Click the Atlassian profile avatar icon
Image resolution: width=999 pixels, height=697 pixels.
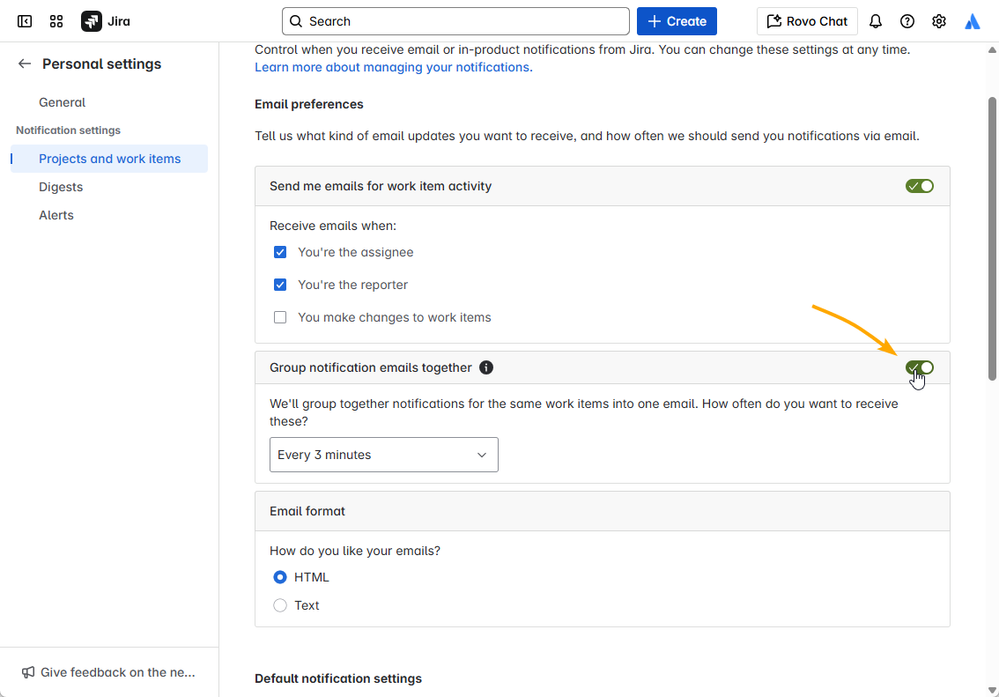coord(972,21)
